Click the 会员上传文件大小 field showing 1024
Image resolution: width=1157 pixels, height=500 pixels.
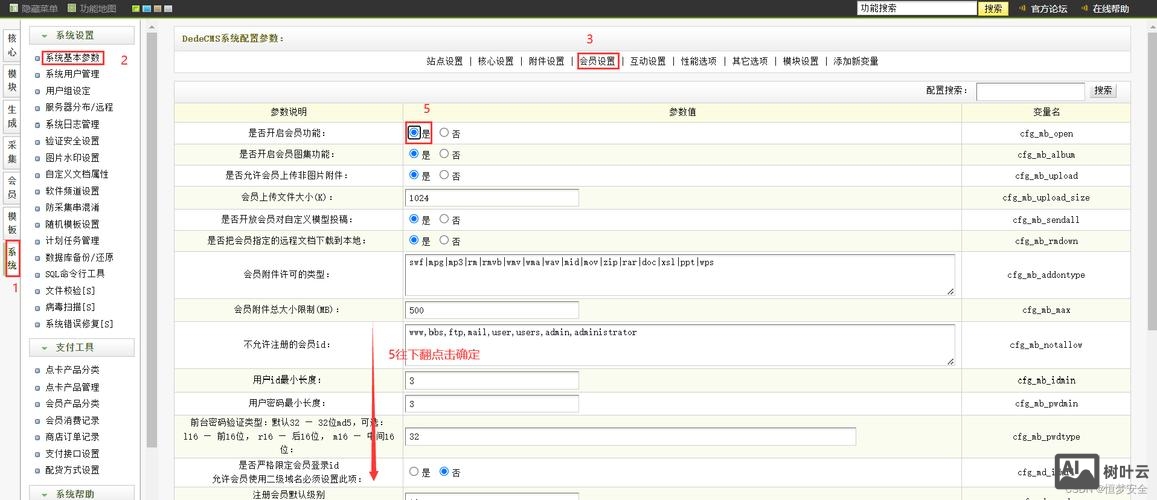[x=491, y=198]
